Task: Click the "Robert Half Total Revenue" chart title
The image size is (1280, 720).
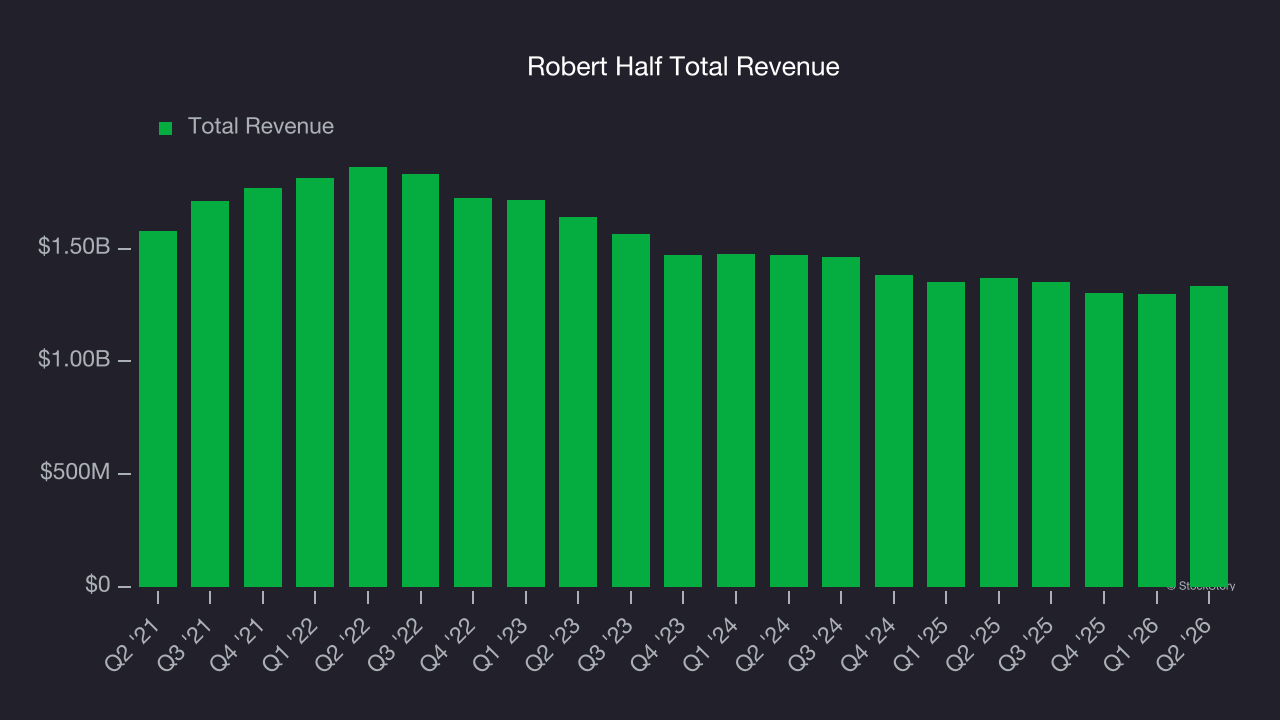Action: (683, 67)
